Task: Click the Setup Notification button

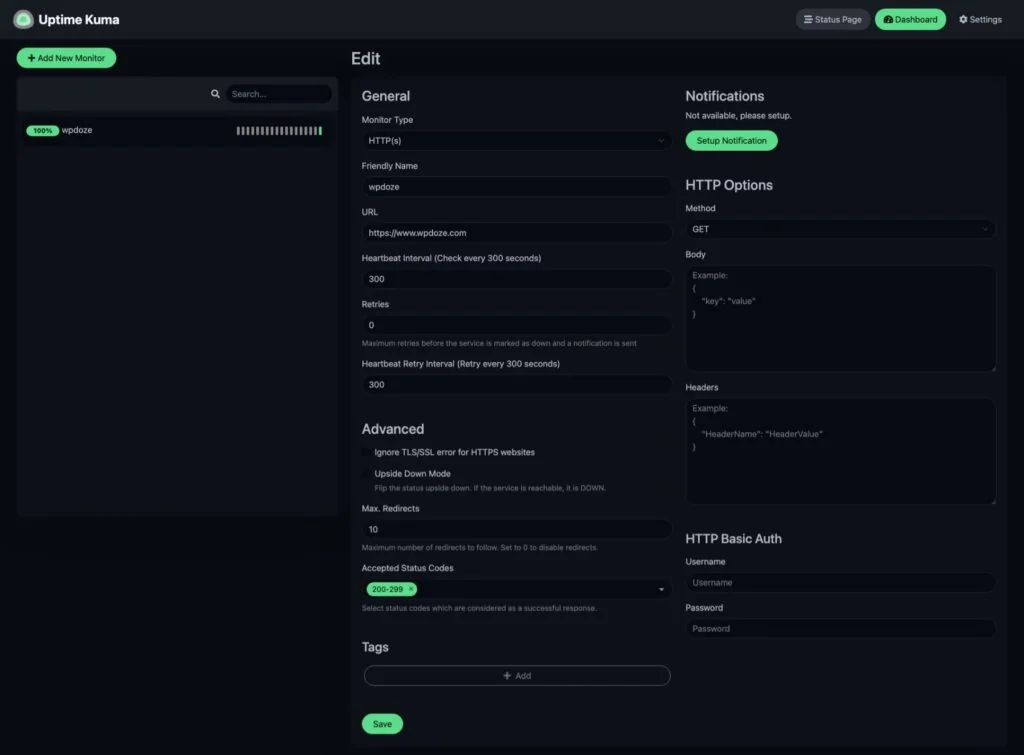Action: (731, 140)
